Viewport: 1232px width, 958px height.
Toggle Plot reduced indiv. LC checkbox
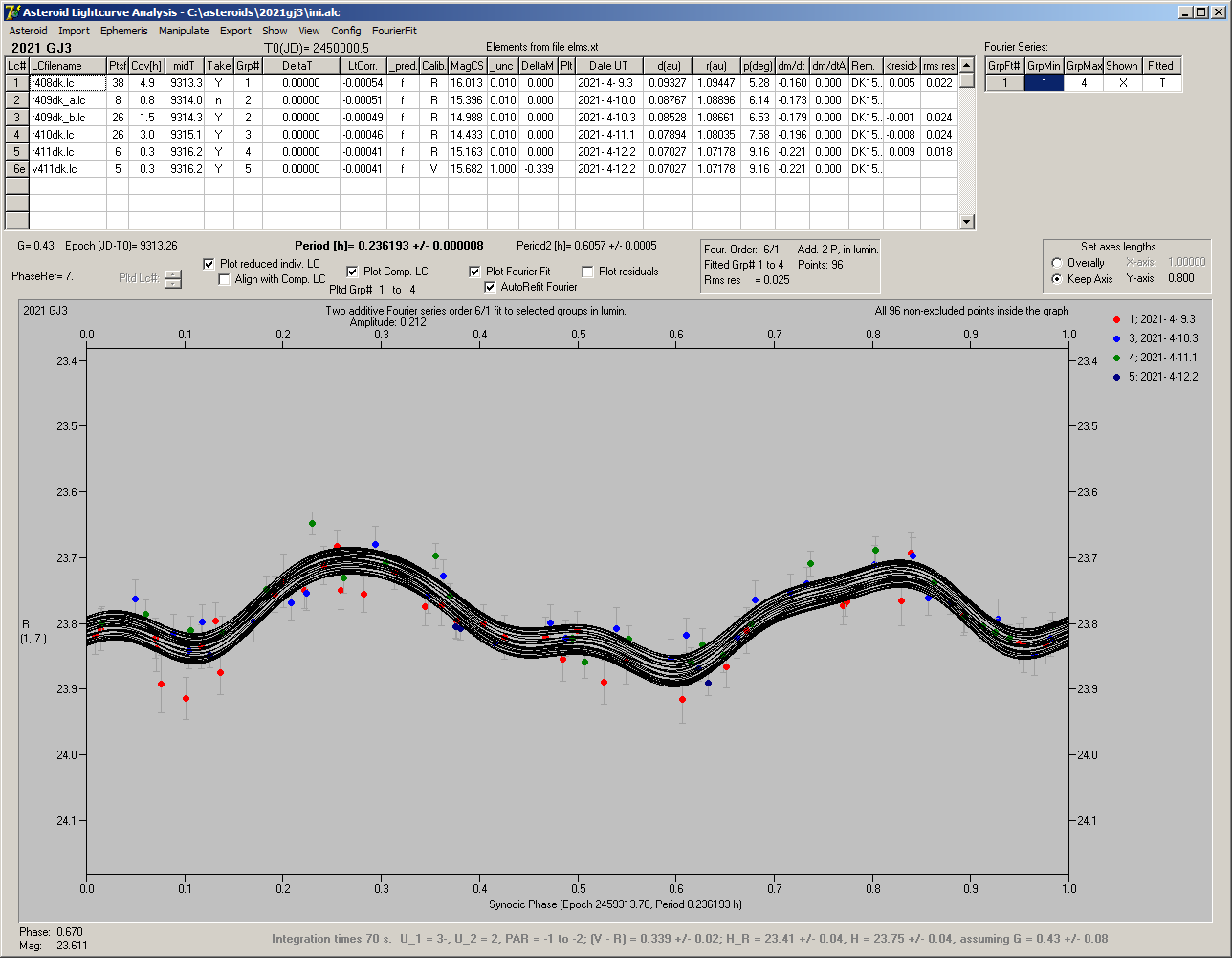coord(209,264)
